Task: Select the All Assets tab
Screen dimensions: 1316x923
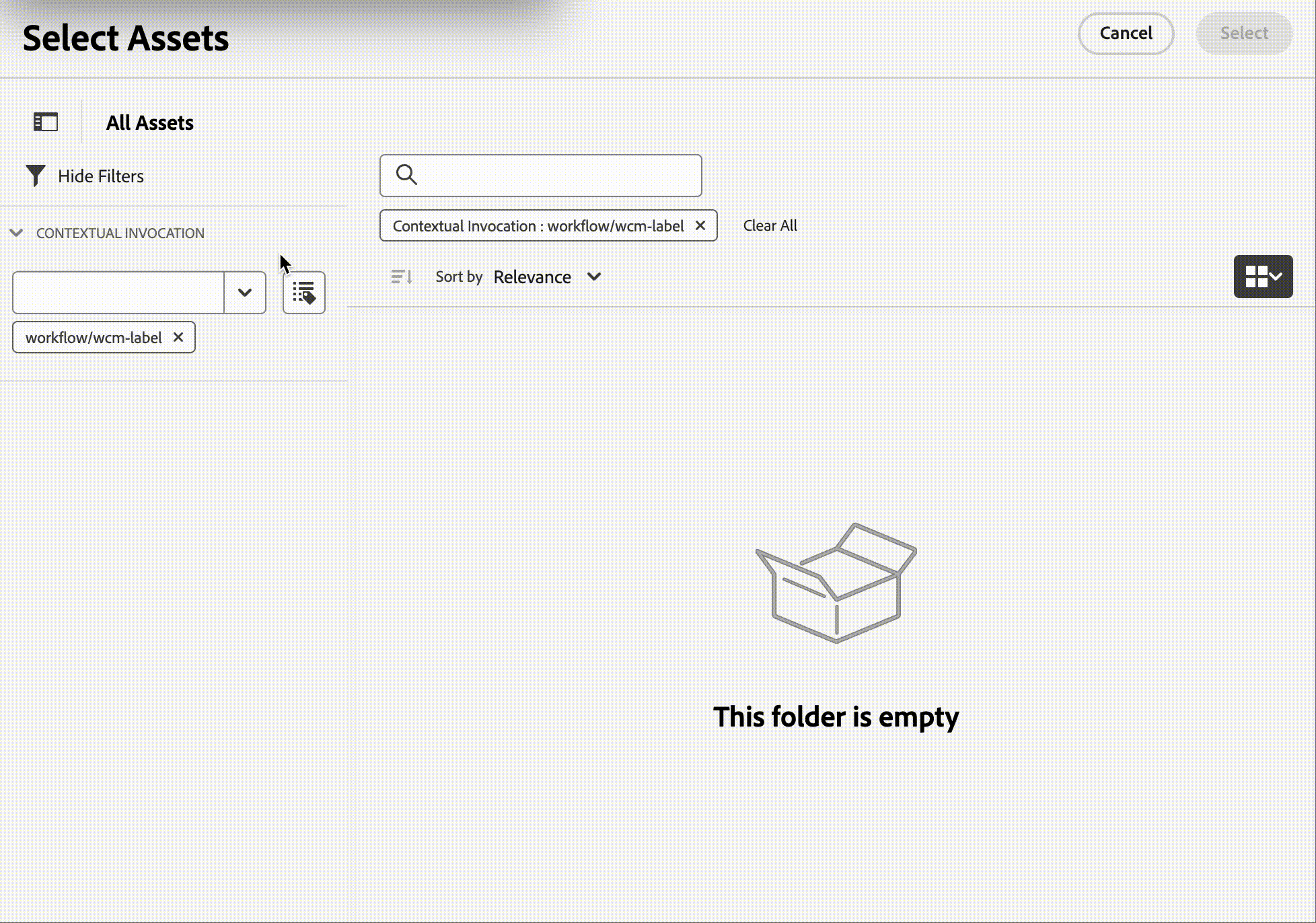Action: [x=150, y=122]
